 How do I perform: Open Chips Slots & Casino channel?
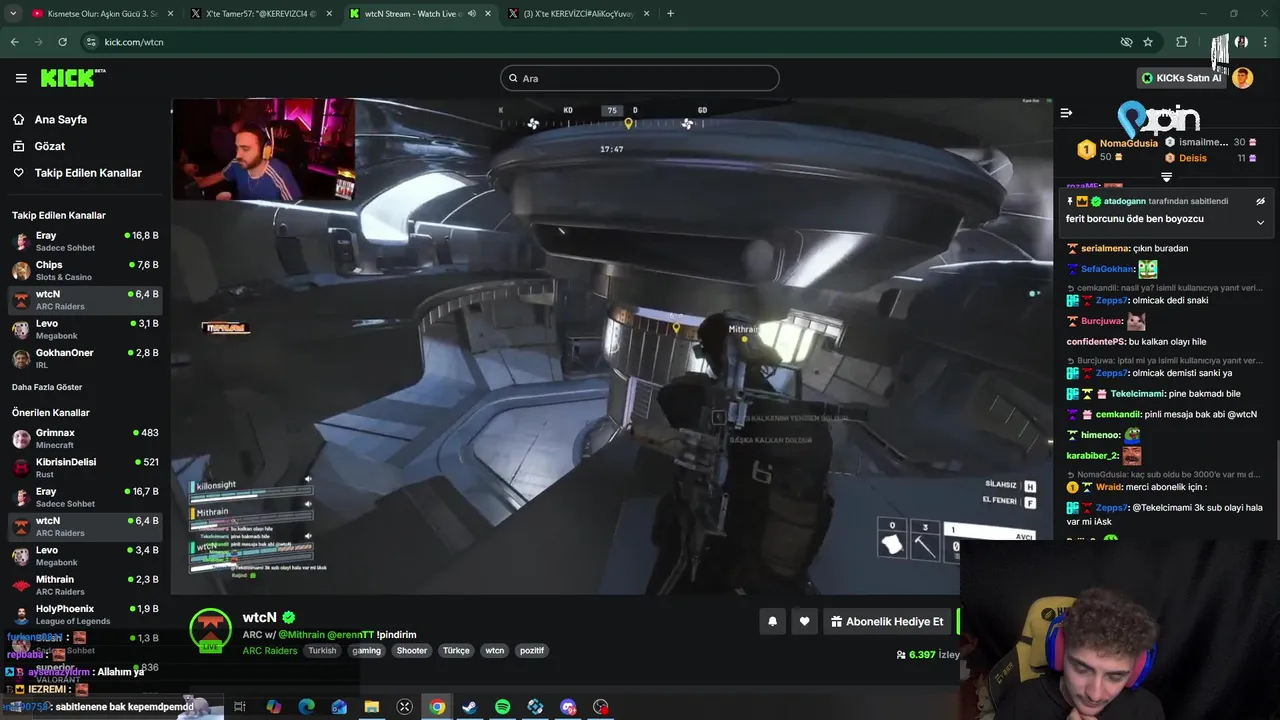pos(85,271)
